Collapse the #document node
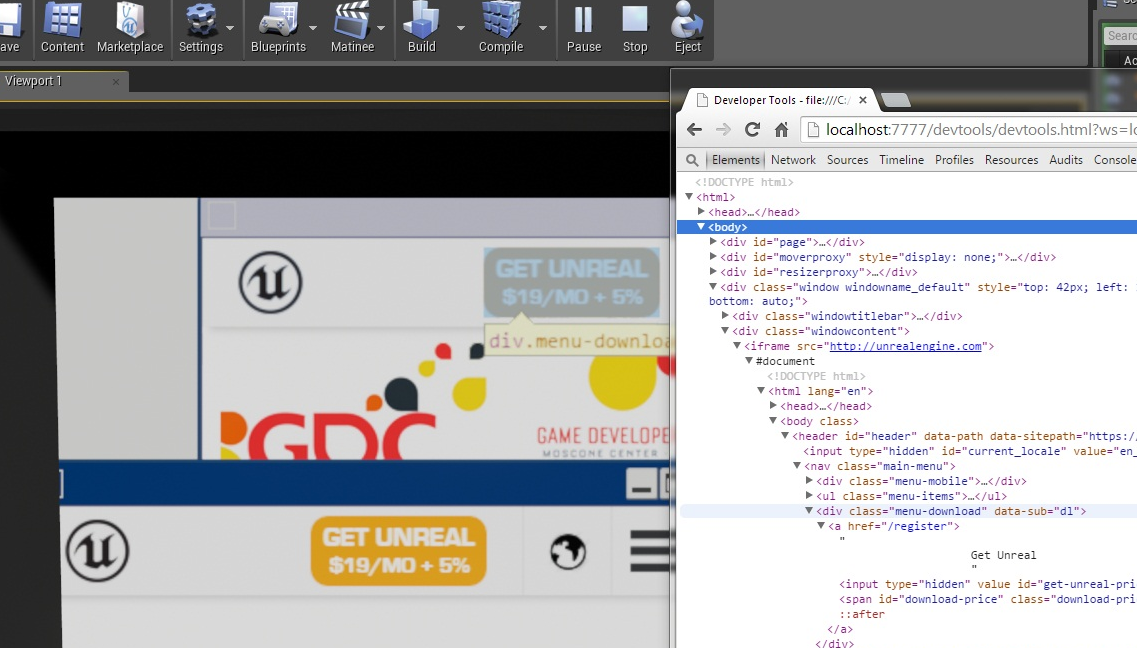This screenshot has width=1137, height=649. (x=749, y=361)
